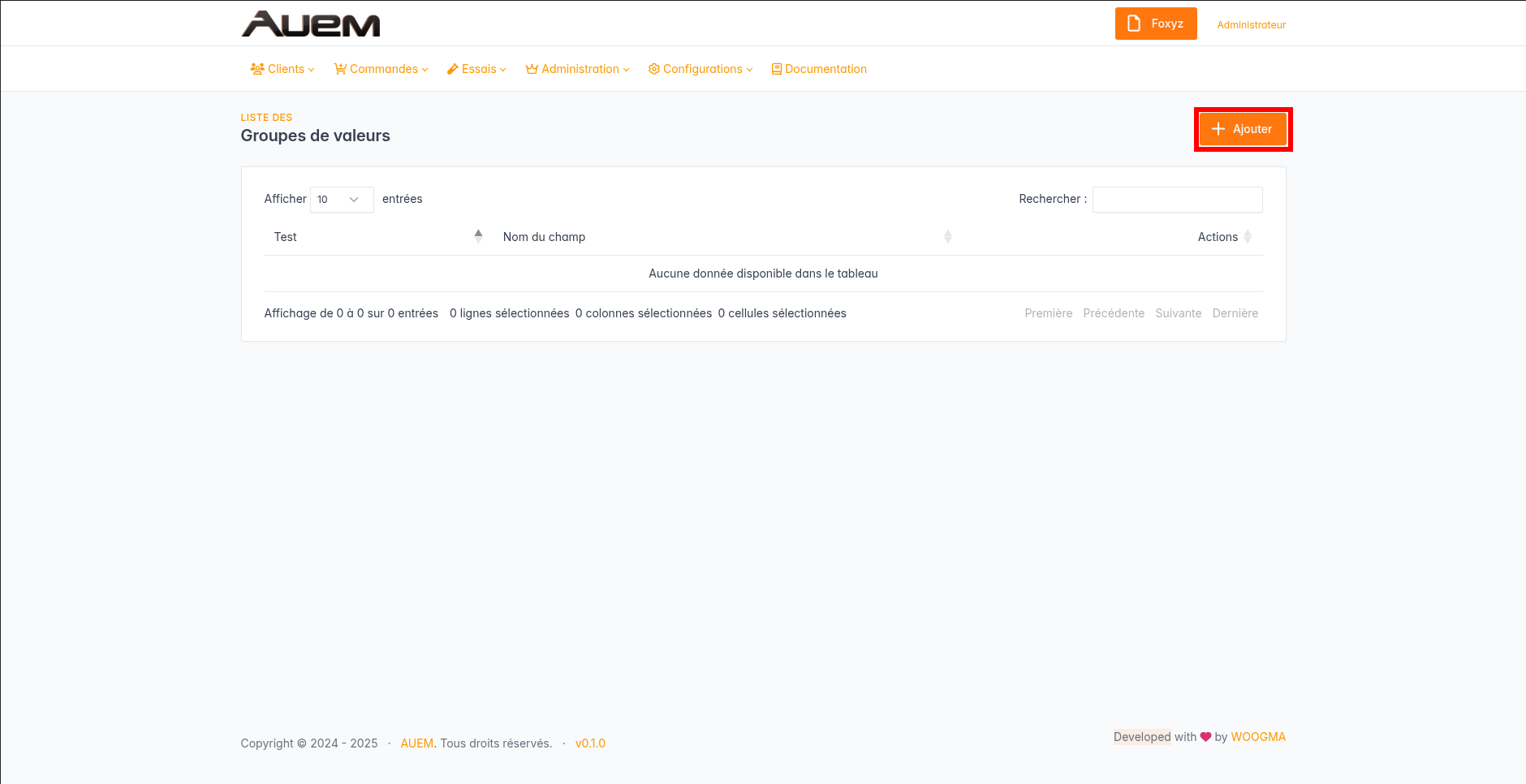Viewport: 1526px width, 784px height.
Task: Click the Essais pencil icon
Action: click(x=453, y=69)
